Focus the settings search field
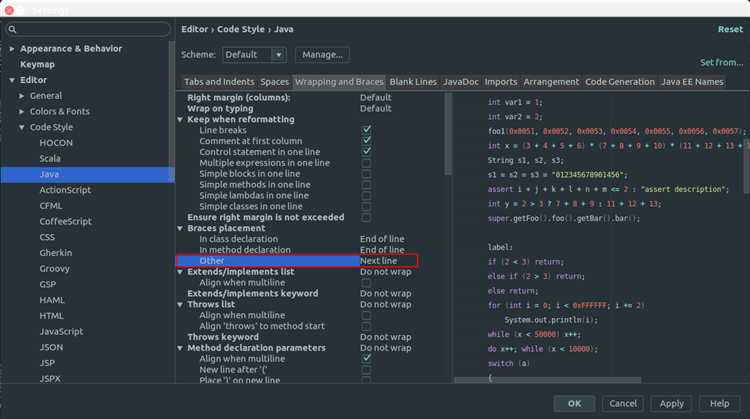Image resolution: width=750 pixels, height=419 pixels. pyautogui.click(x=88, y=30)
